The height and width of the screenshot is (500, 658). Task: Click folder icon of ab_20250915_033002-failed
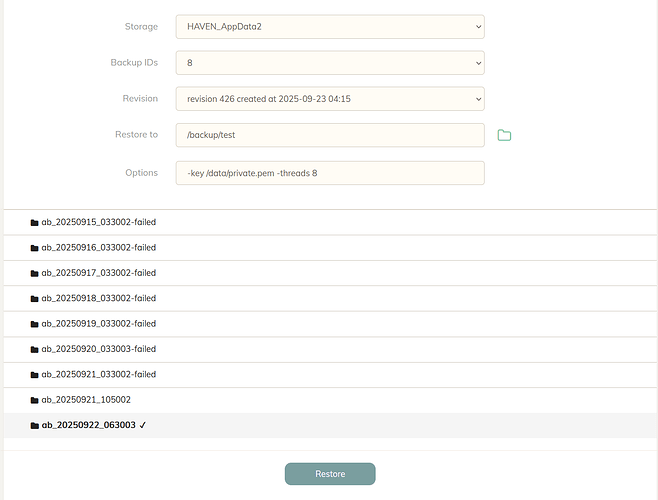click(x=35, y=222)
